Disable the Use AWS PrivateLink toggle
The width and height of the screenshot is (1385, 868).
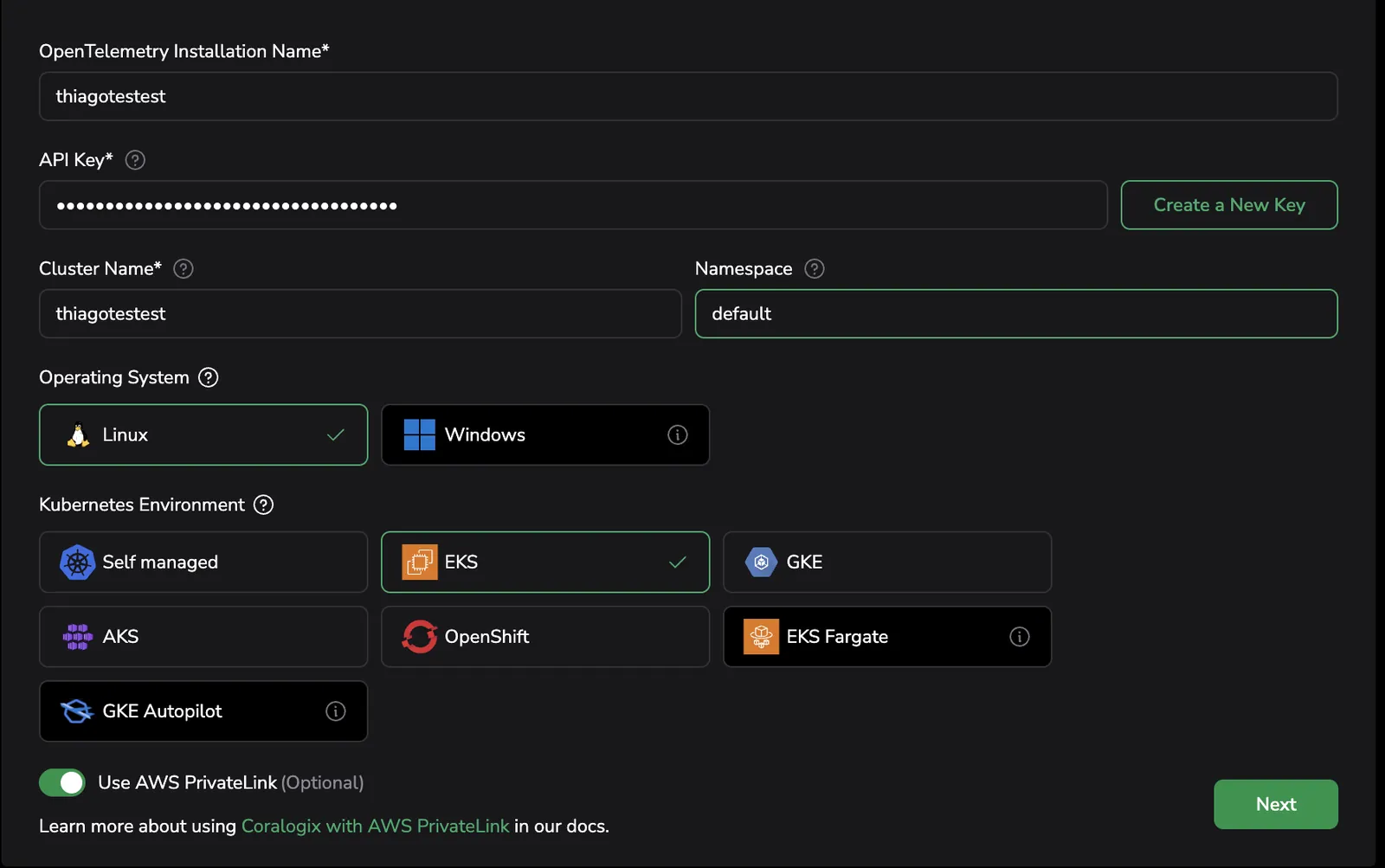[62, 782]
